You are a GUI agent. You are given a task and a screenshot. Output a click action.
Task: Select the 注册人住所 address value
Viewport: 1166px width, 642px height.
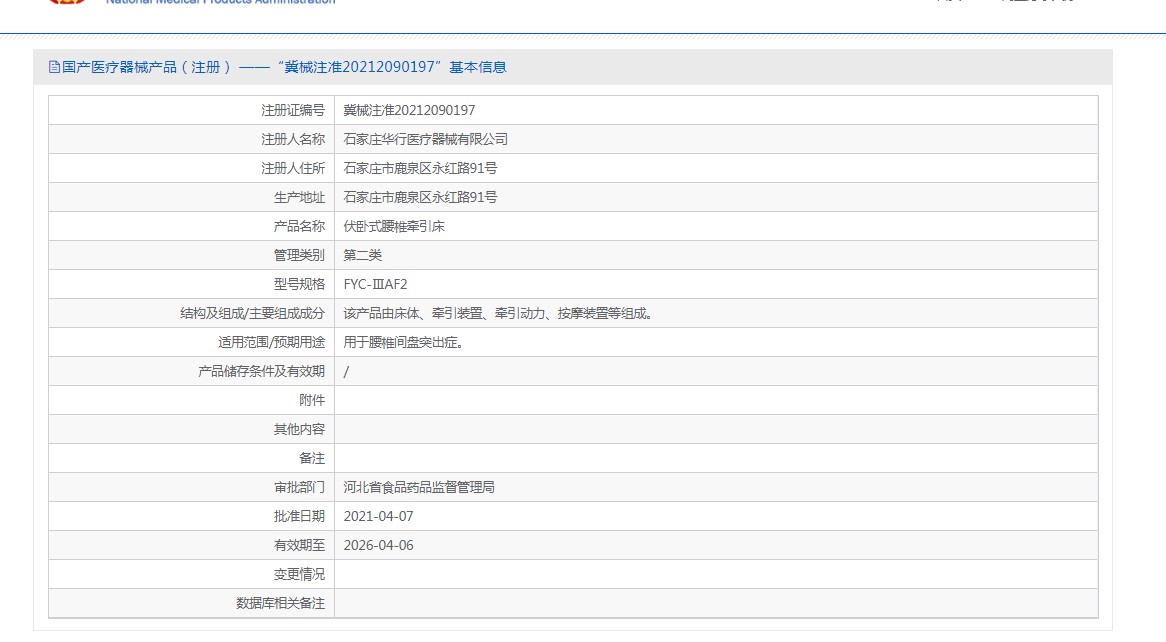coord(420,168)
